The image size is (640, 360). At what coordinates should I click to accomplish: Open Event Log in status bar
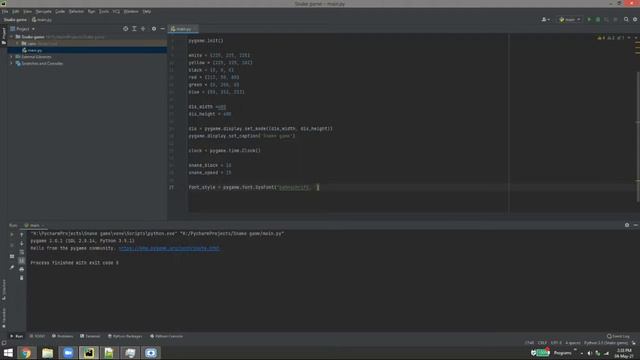tap(618, 336)
